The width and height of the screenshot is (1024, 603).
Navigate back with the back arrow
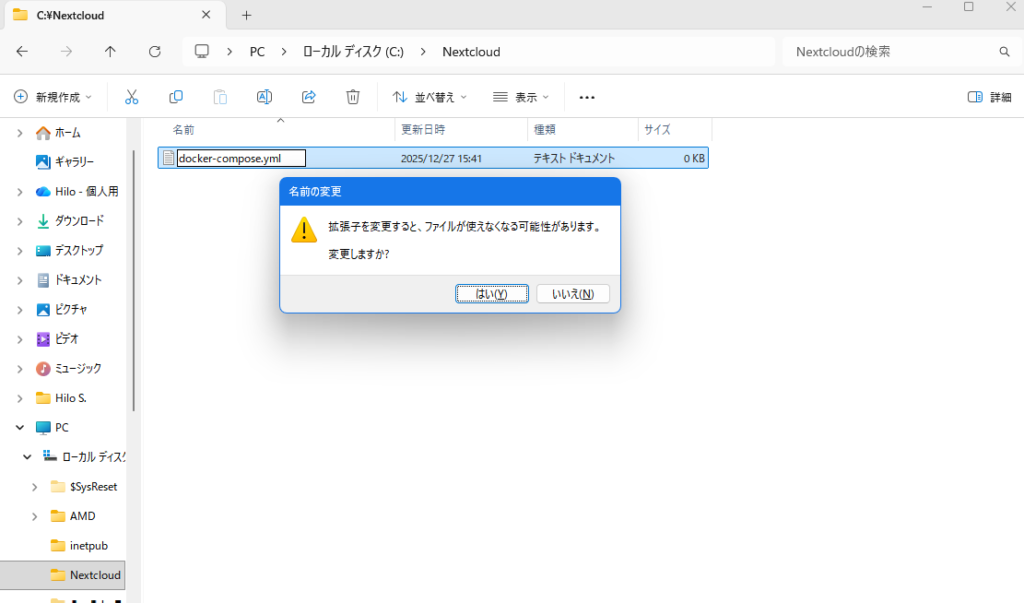point(22,52)
